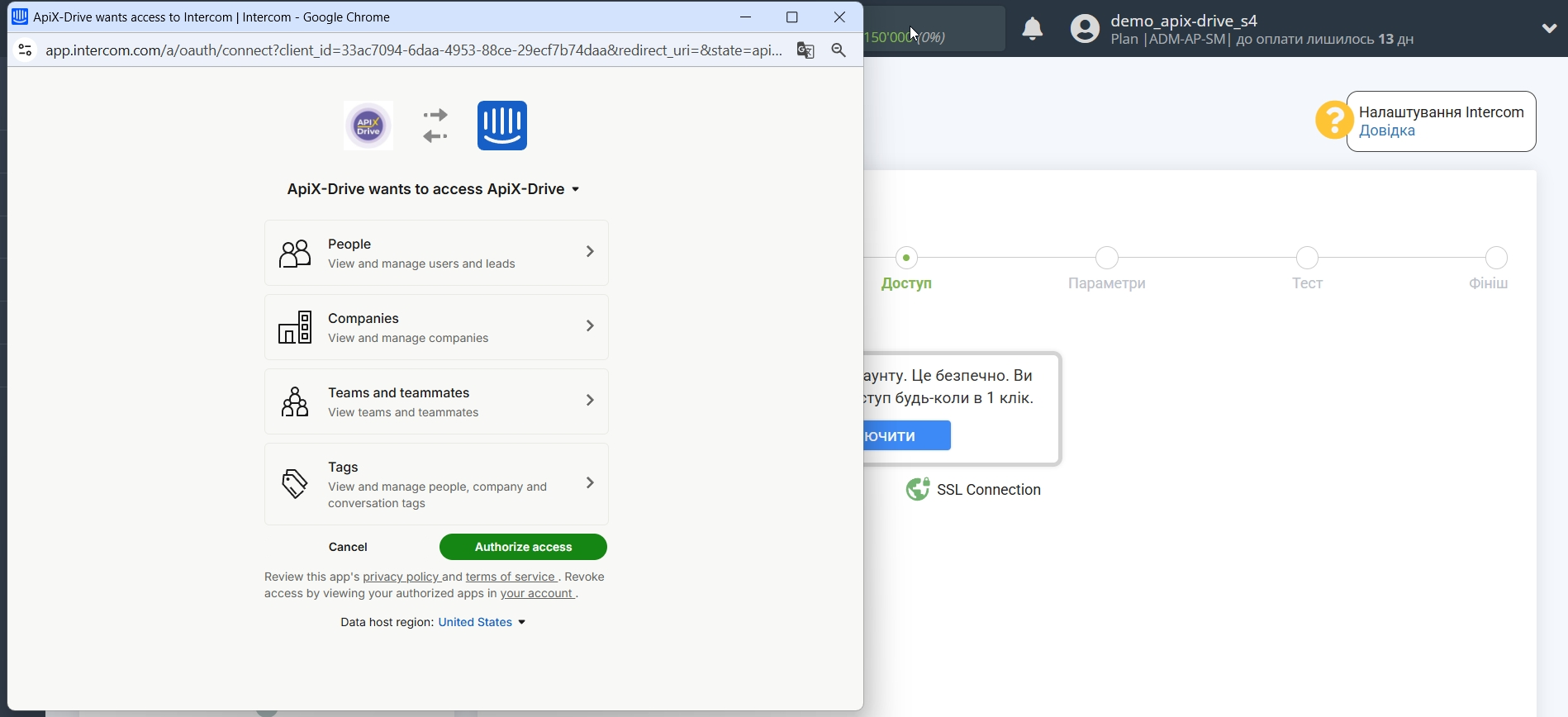Open the privacy policy link
This screenshot has width=1568, height=717.
[401, 577]
